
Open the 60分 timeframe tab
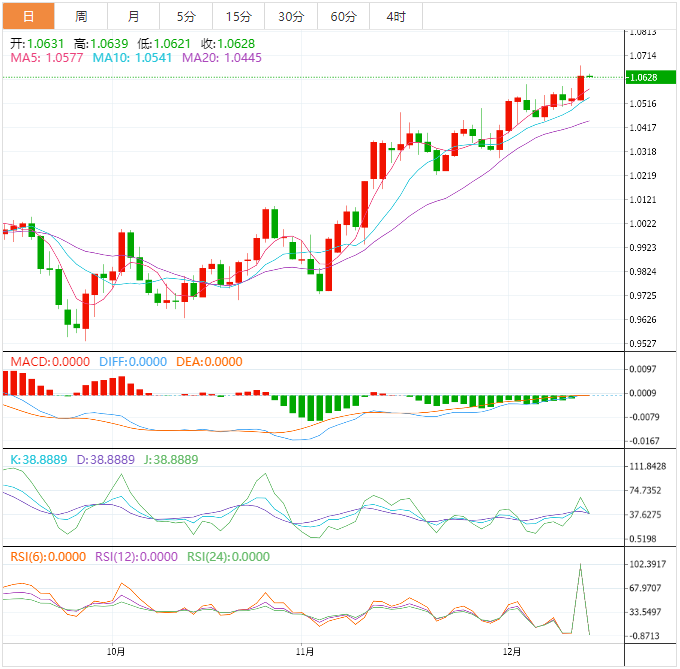[x=343, y=16]
